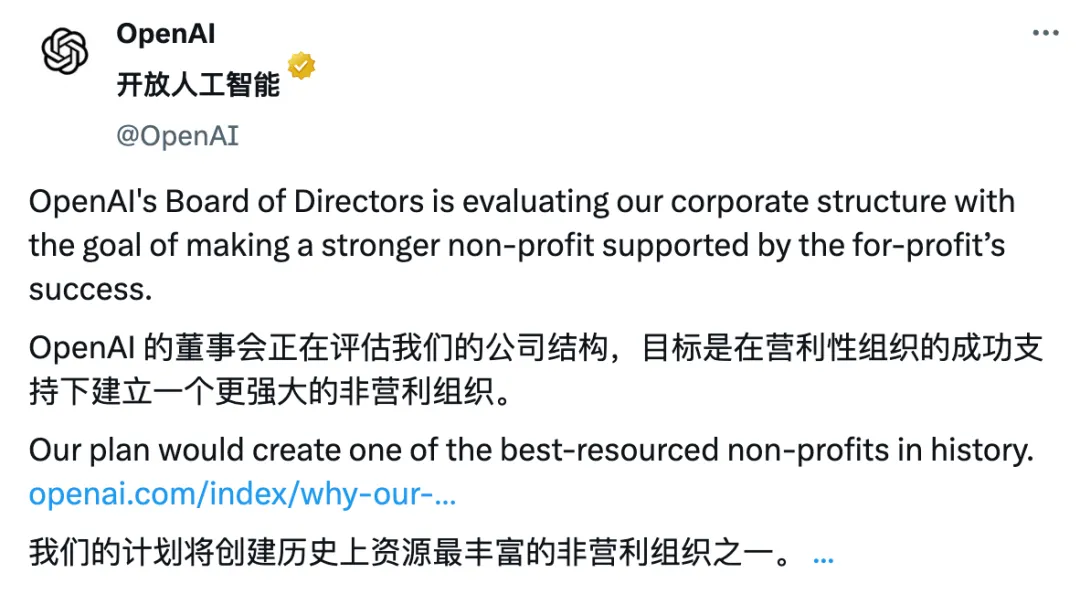Expand the blue ellipsis after the Chinese translation
Screen dimensions: 1080x594
(823, 560)
